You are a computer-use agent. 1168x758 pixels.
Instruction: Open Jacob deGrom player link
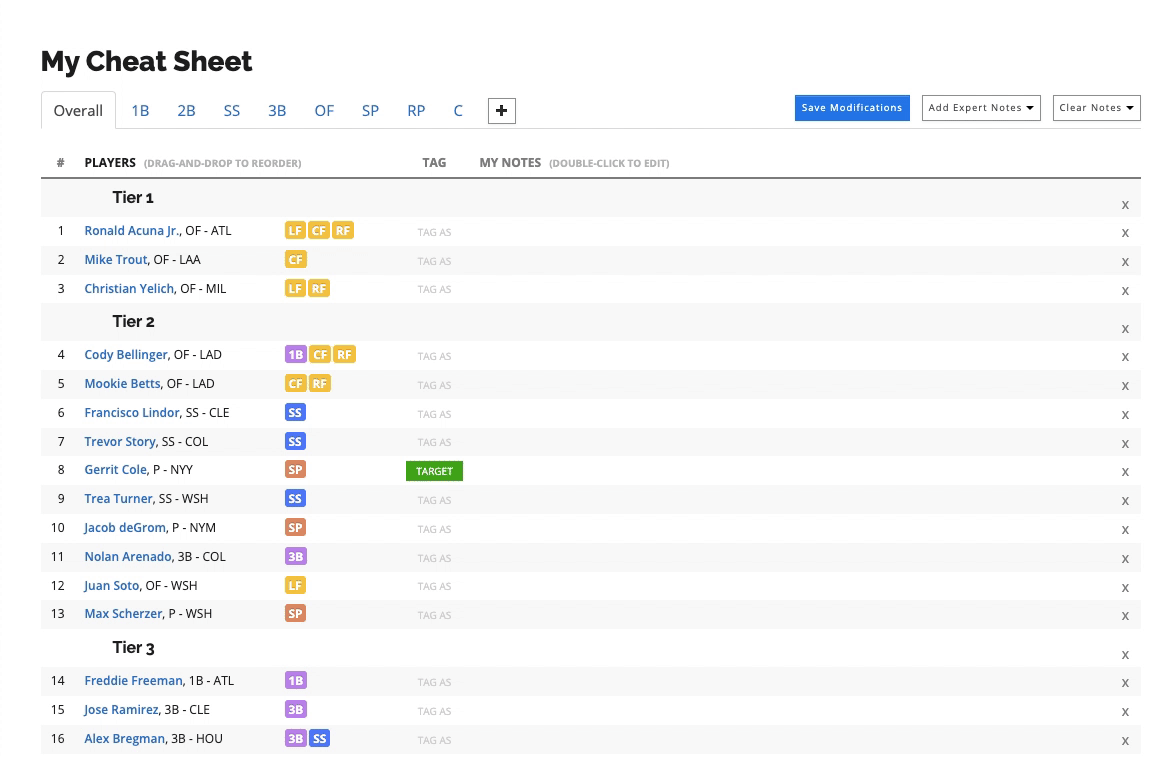[124, 528]
